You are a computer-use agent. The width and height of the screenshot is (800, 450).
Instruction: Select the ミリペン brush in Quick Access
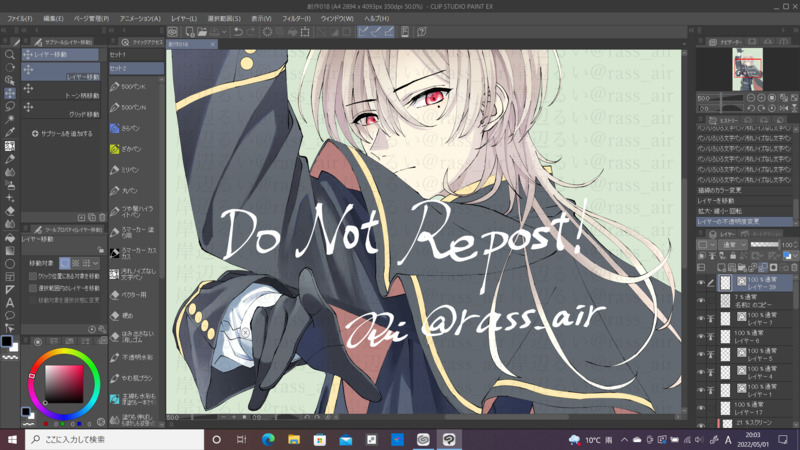135,170
